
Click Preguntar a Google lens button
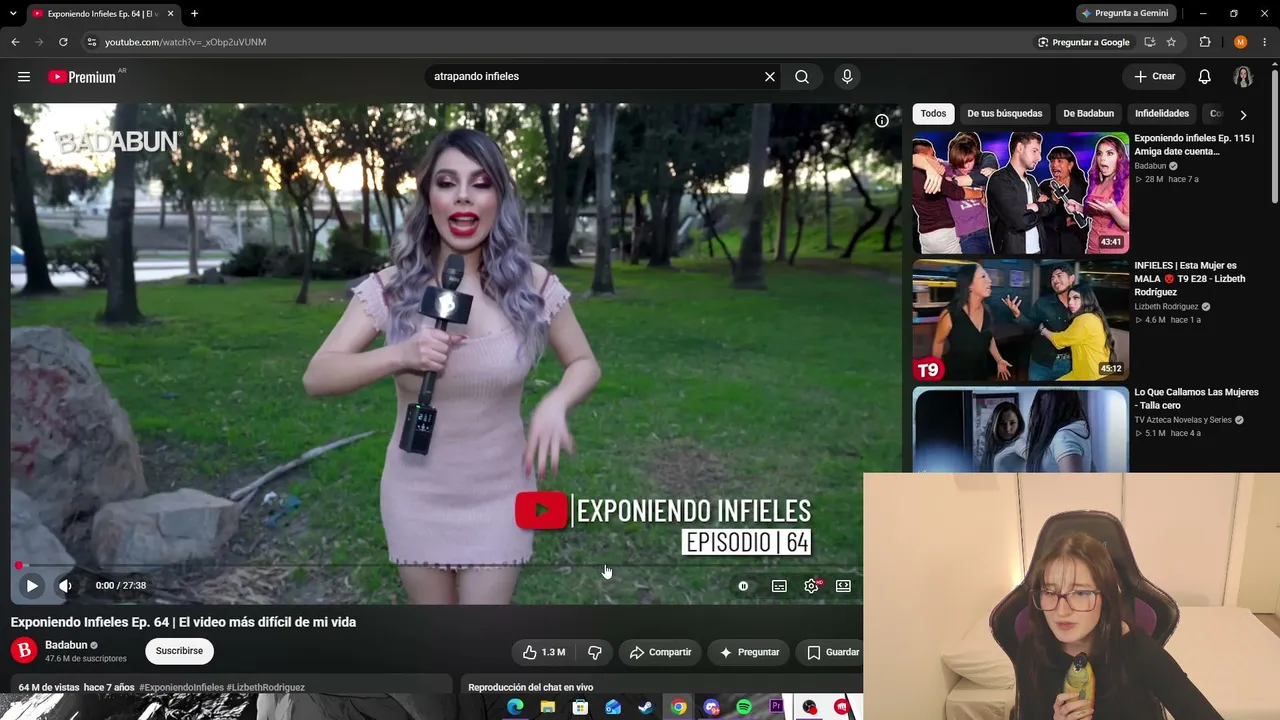(x=1084, y=42)
